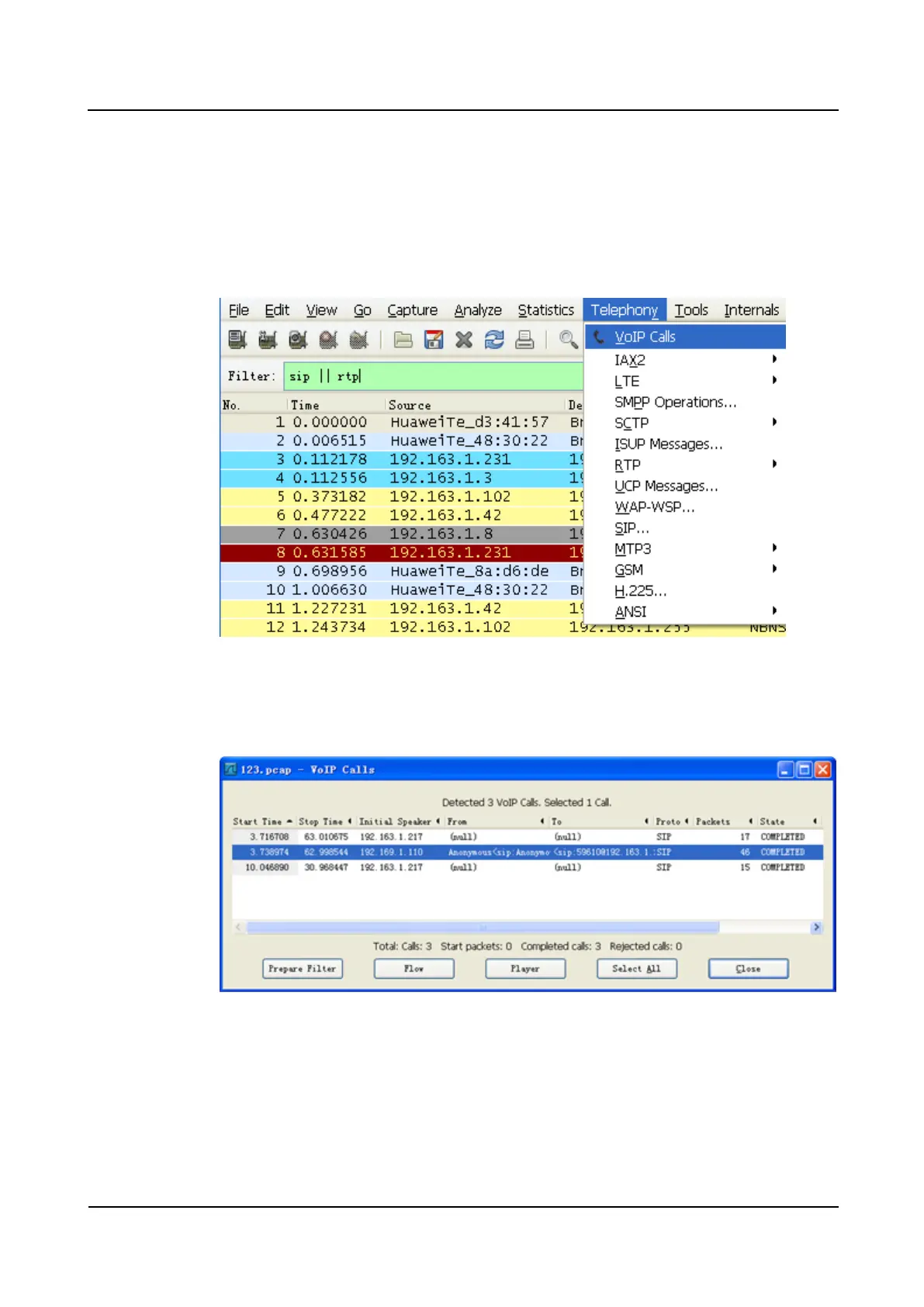Sort VoIP calls by Stop Time
The width and height of the screenshot is (924, 1307).
coord(326,821)
